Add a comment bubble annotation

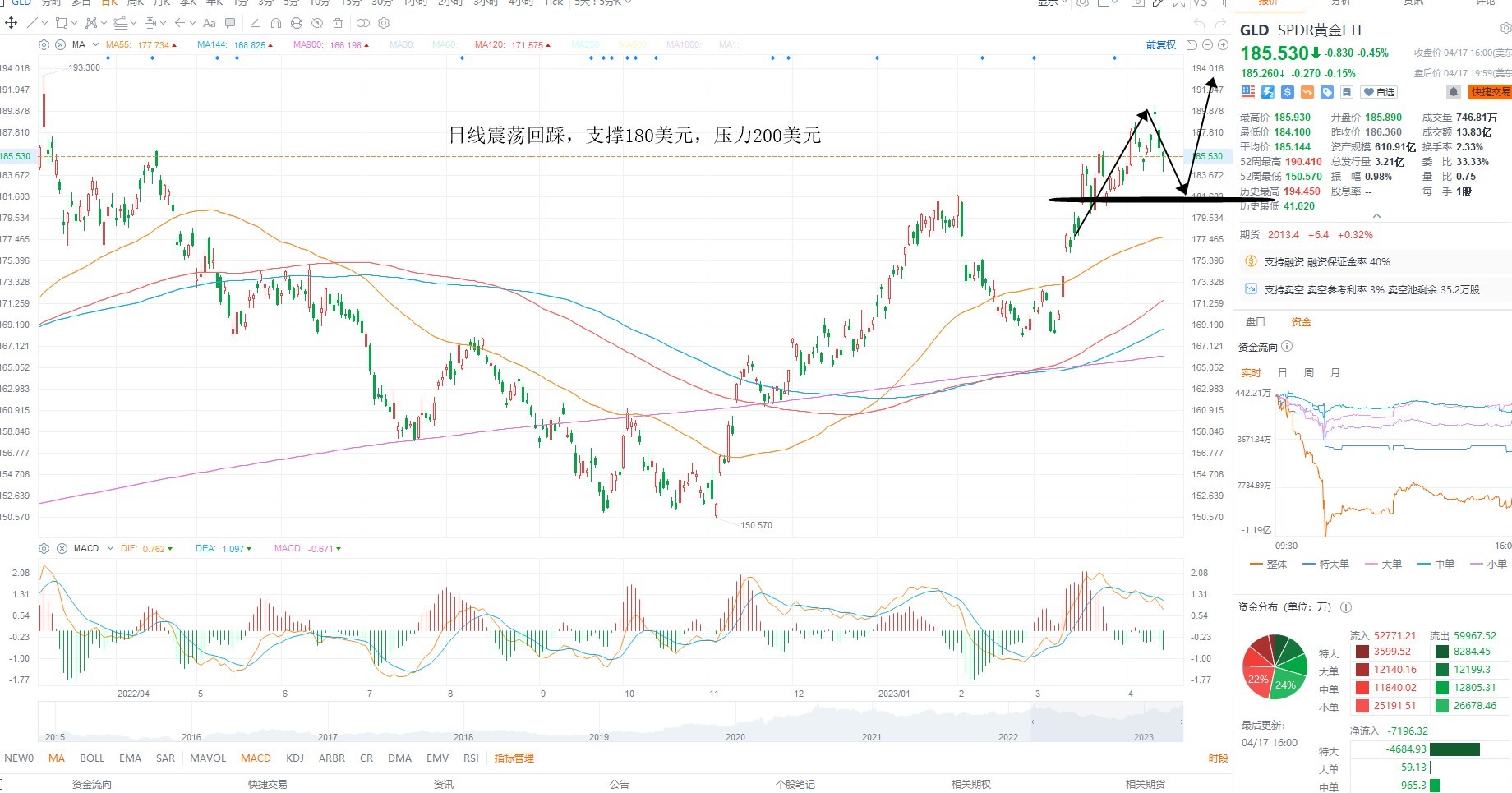click(230, 23)
